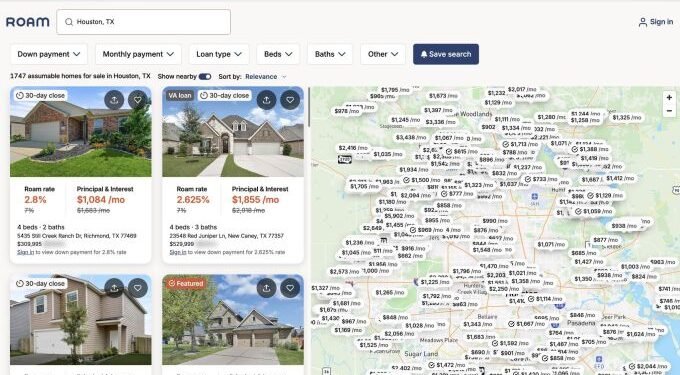Image resolution: width=680 pixels, height=375 pixels.
Task: Select the $3,438 /mo map marker
Action: [x=411, y=137]
